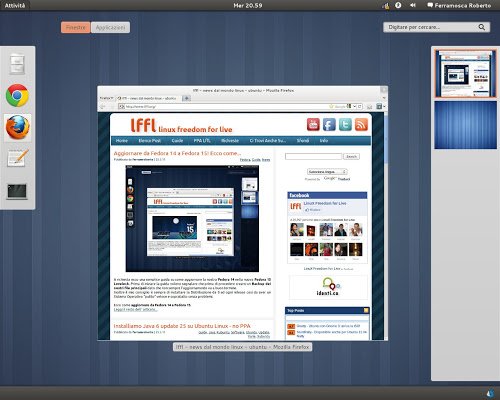
Task: Click the bookmark star in the Firefox URL bar
Action: coord(331,106)
